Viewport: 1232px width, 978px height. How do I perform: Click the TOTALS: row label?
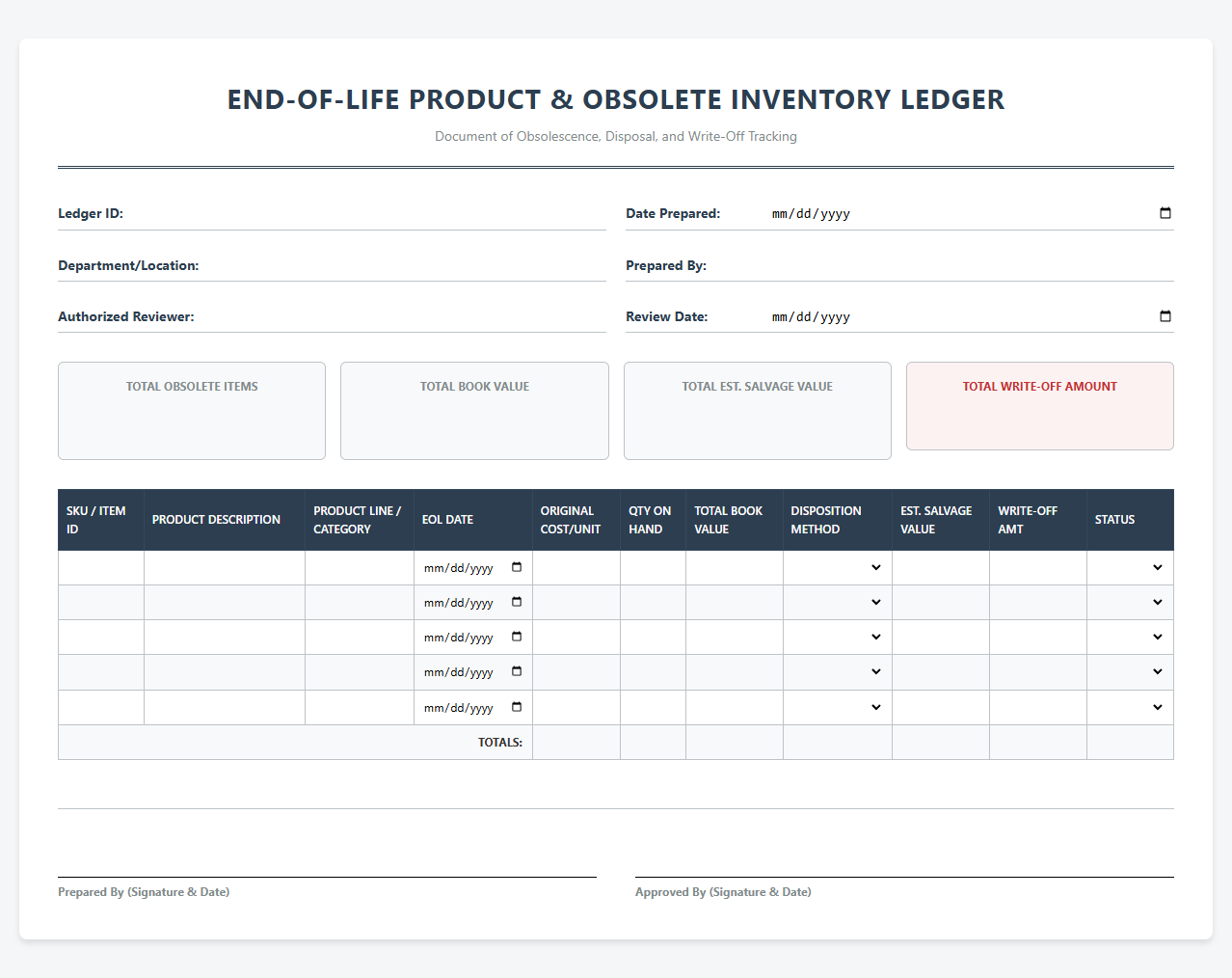pos(500,743)
